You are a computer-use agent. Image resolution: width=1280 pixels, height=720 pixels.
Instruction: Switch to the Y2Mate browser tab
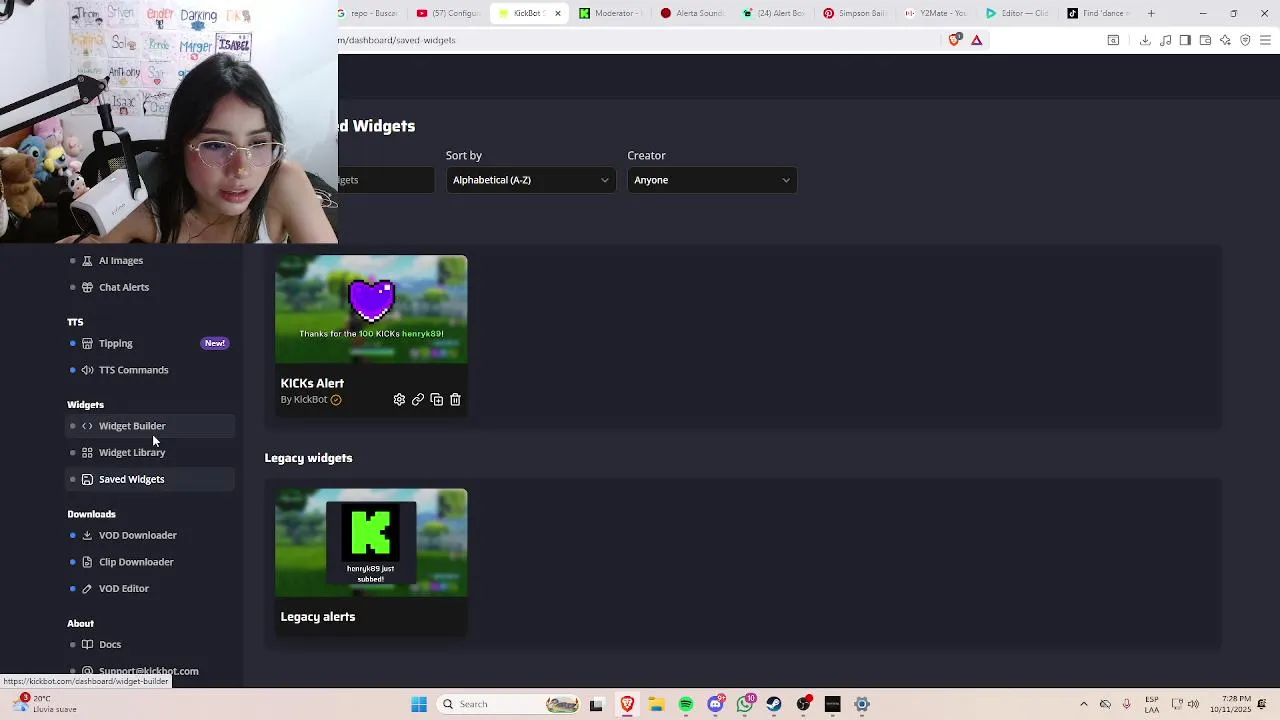[x=936, y=13]
